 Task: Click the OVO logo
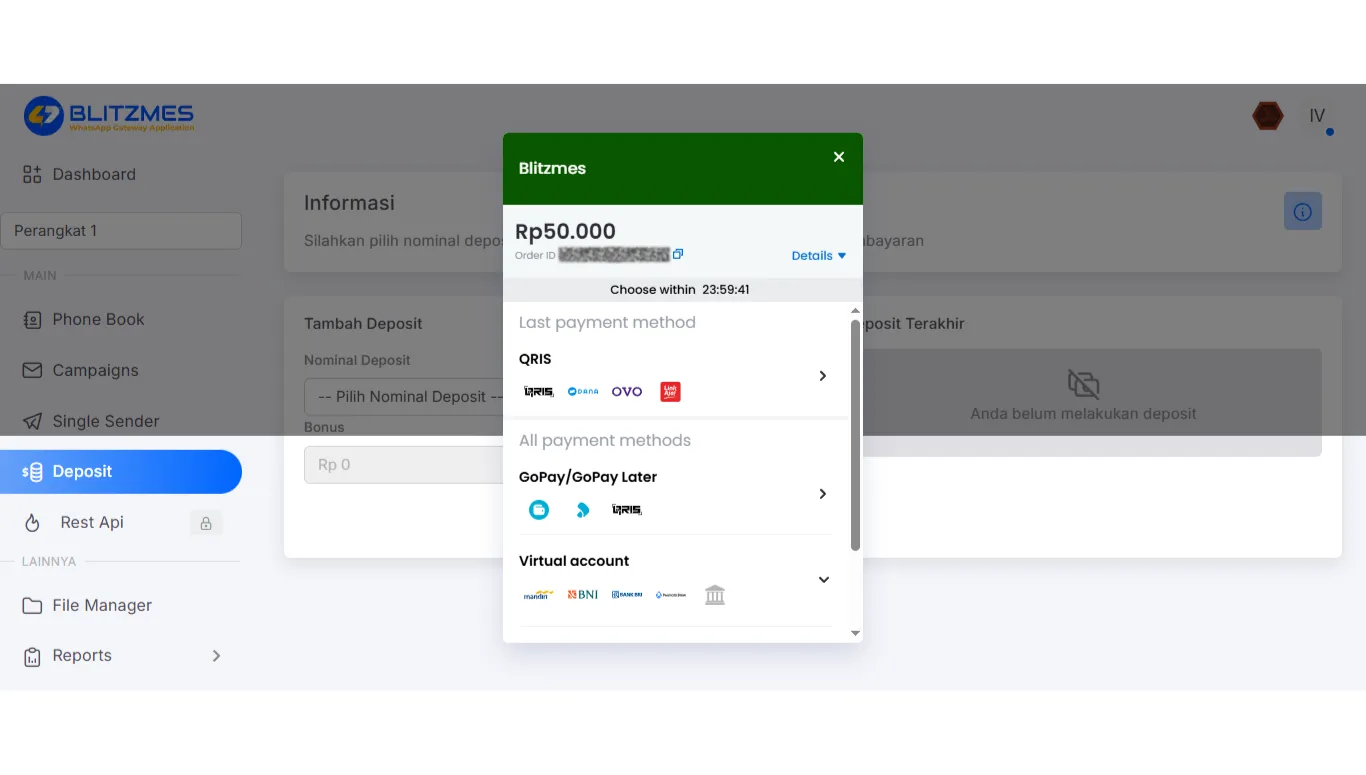pos(627,392)
